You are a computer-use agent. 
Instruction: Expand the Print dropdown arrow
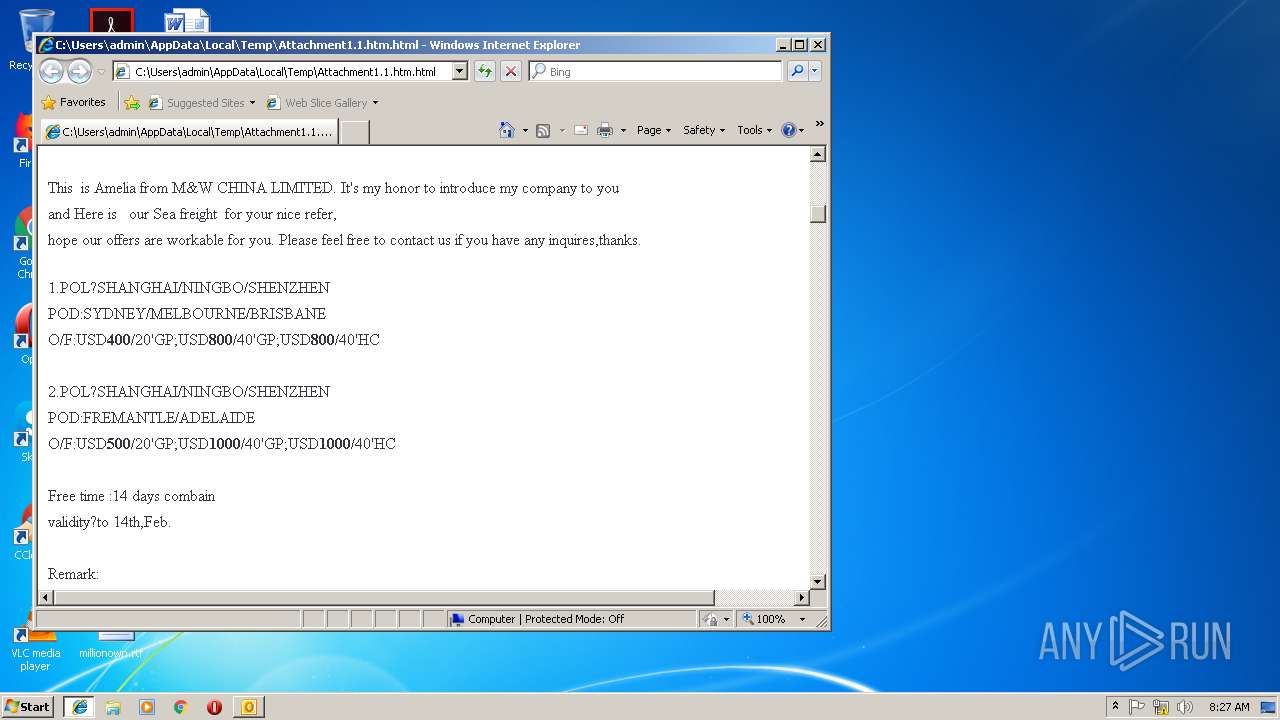coord(623,130)
